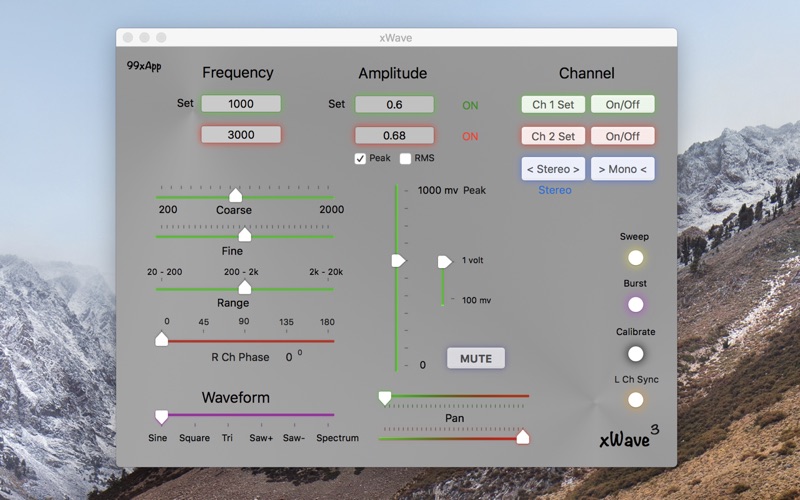Click the 20 - 200 range label
Viewport: 800px width, 500px height.
tap(164, 272)
